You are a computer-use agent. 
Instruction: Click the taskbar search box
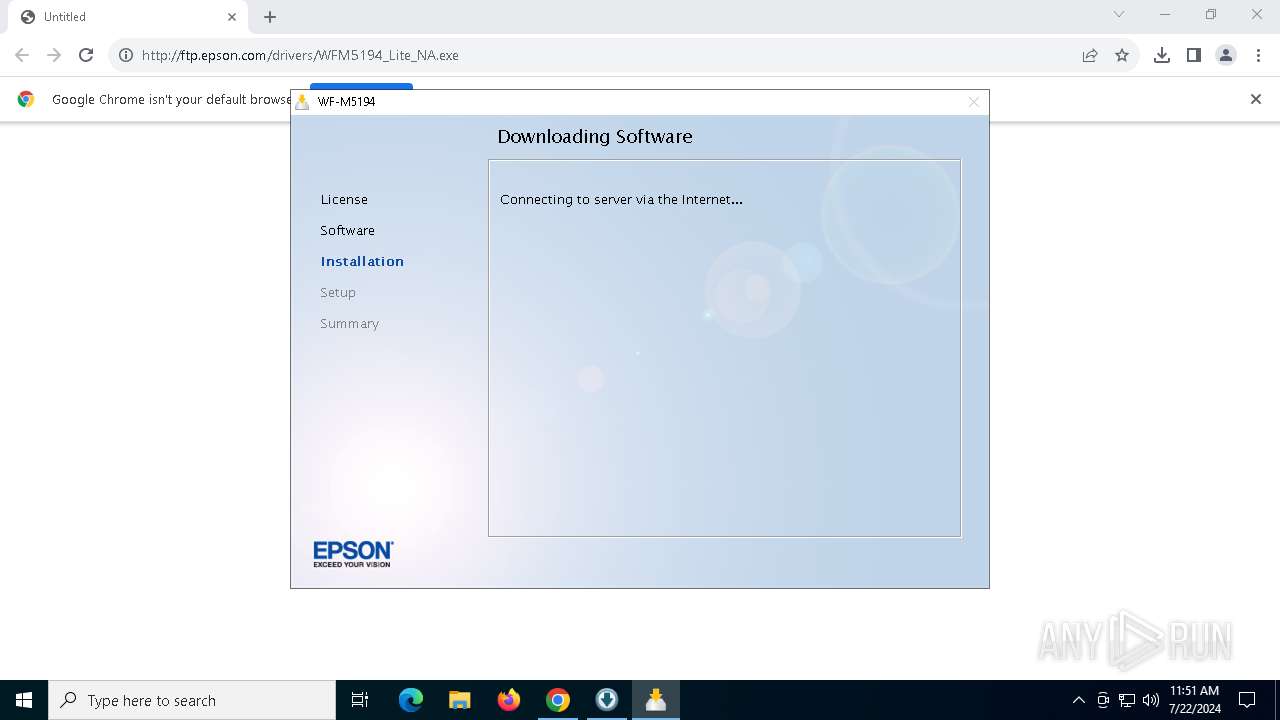192,700
